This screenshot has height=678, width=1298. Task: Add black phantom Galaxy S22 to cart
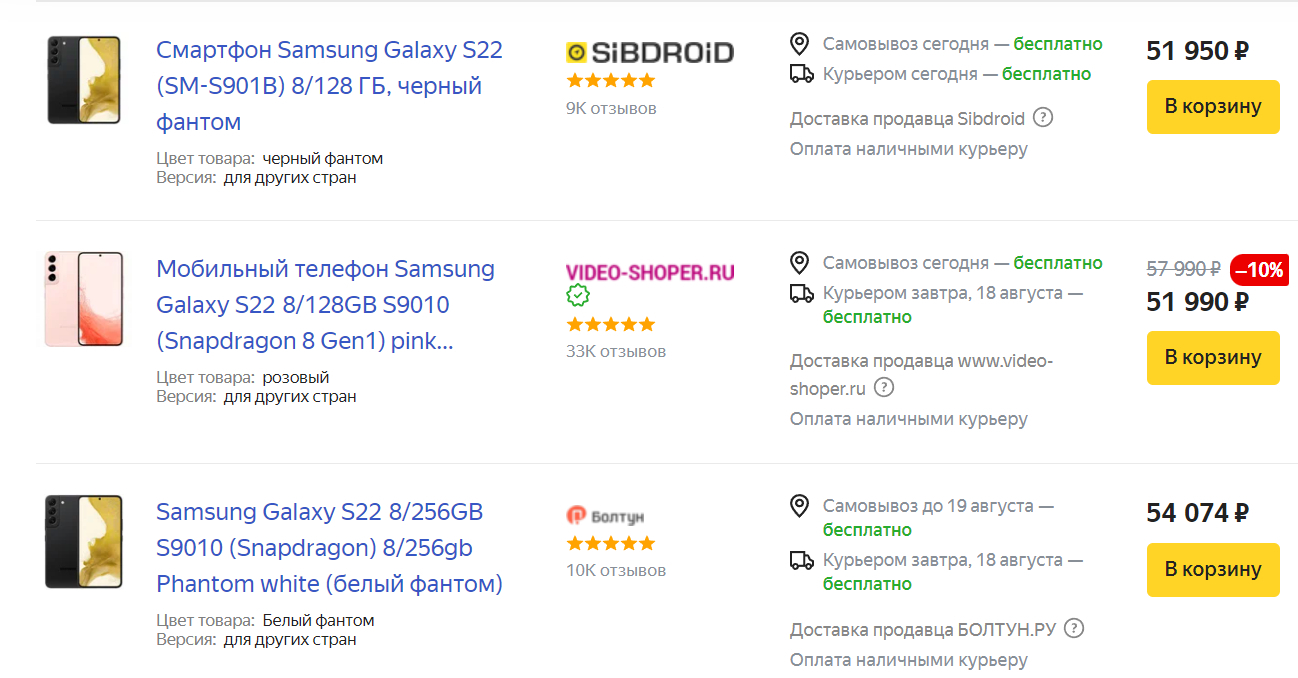[x=1212, y=107]
